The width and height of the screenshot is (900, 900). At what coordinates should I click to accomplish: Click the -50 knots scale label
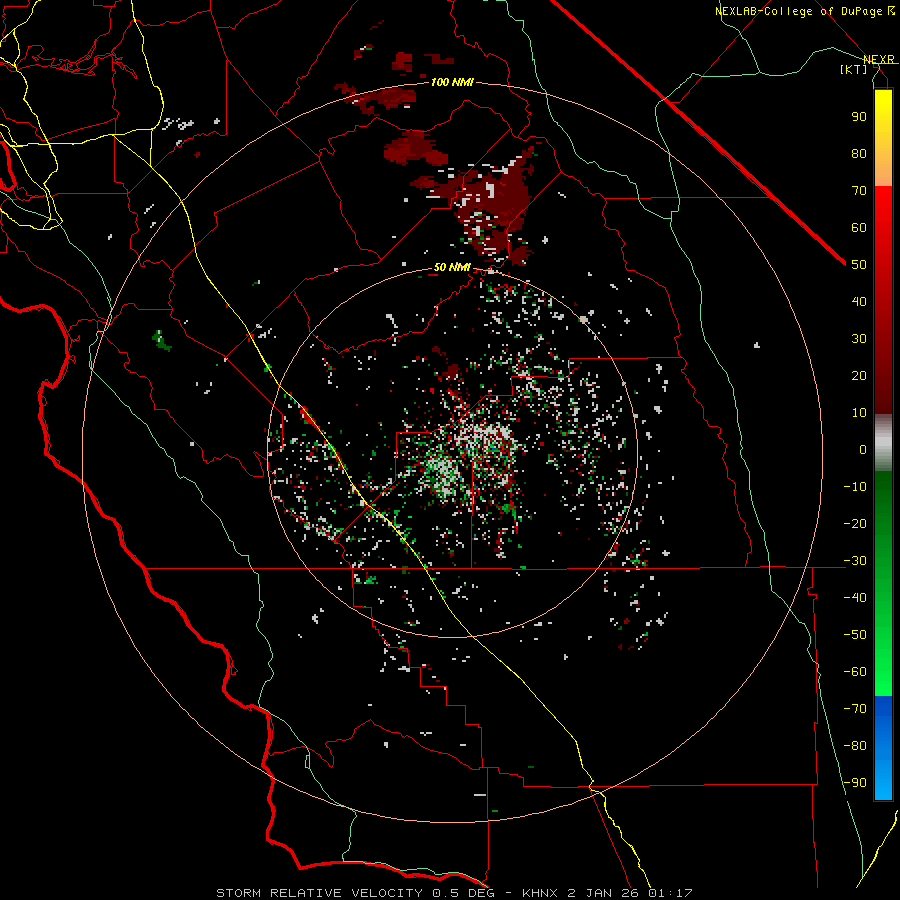tap(855, 635)
